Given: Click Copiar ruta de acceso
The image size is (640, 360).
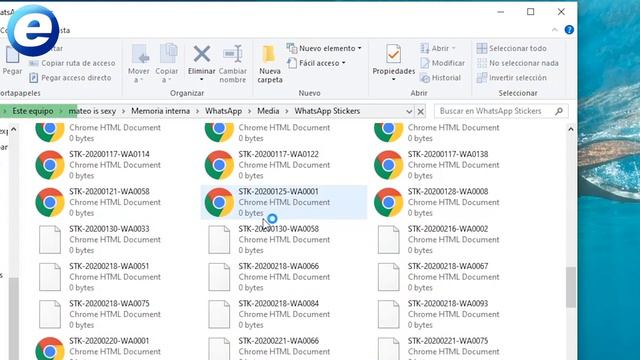Looking at the screenshot, I should click(x=72, y=63).
